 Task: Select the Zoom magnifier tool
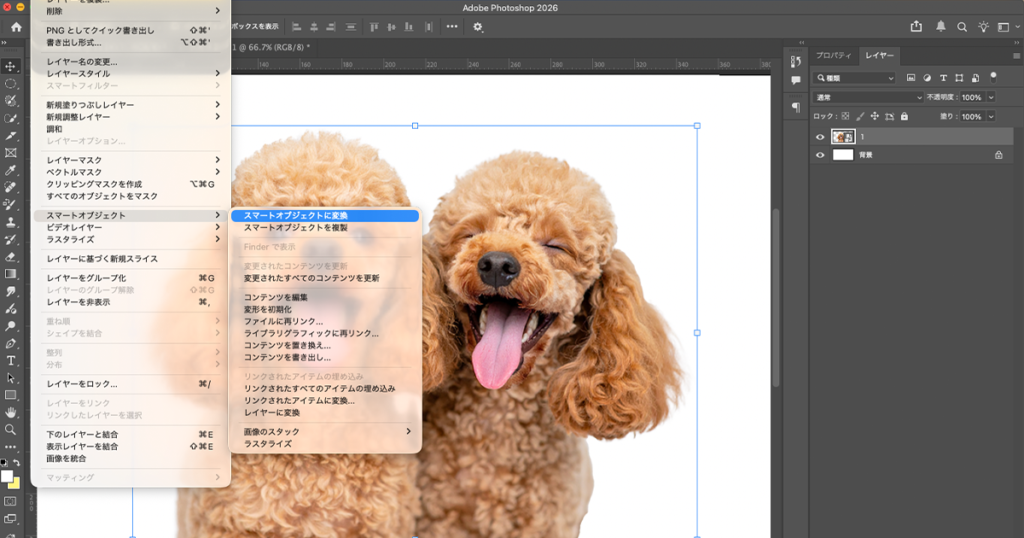pyautogui.click(x=11, y=429)
